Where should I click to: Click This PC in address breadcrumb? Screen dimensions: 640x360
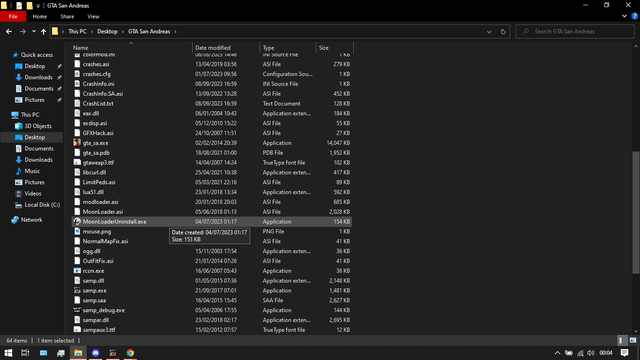point(77,31)
